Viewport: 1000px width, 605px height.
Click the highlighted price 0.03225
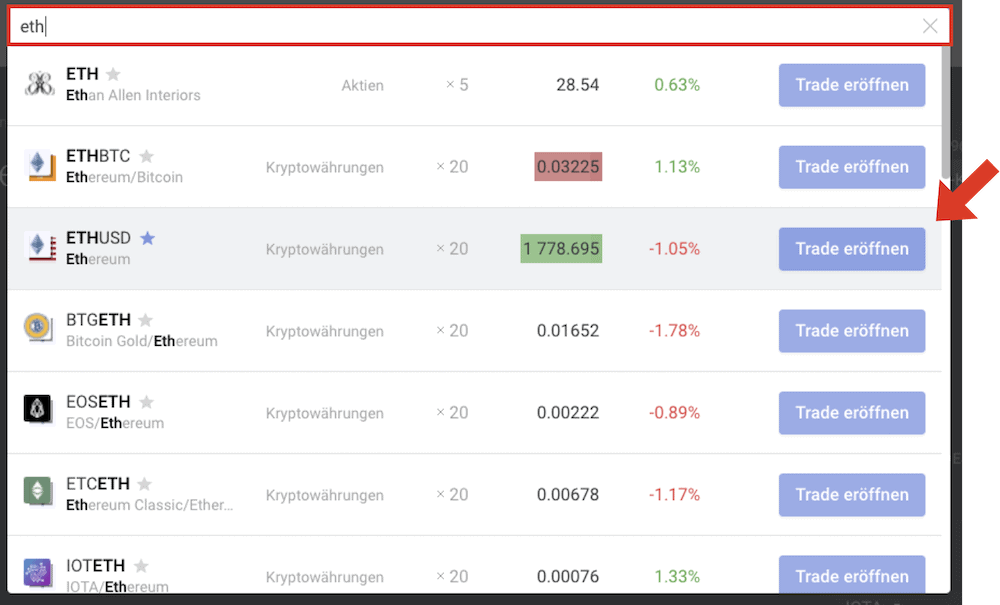tap(568, 167)
